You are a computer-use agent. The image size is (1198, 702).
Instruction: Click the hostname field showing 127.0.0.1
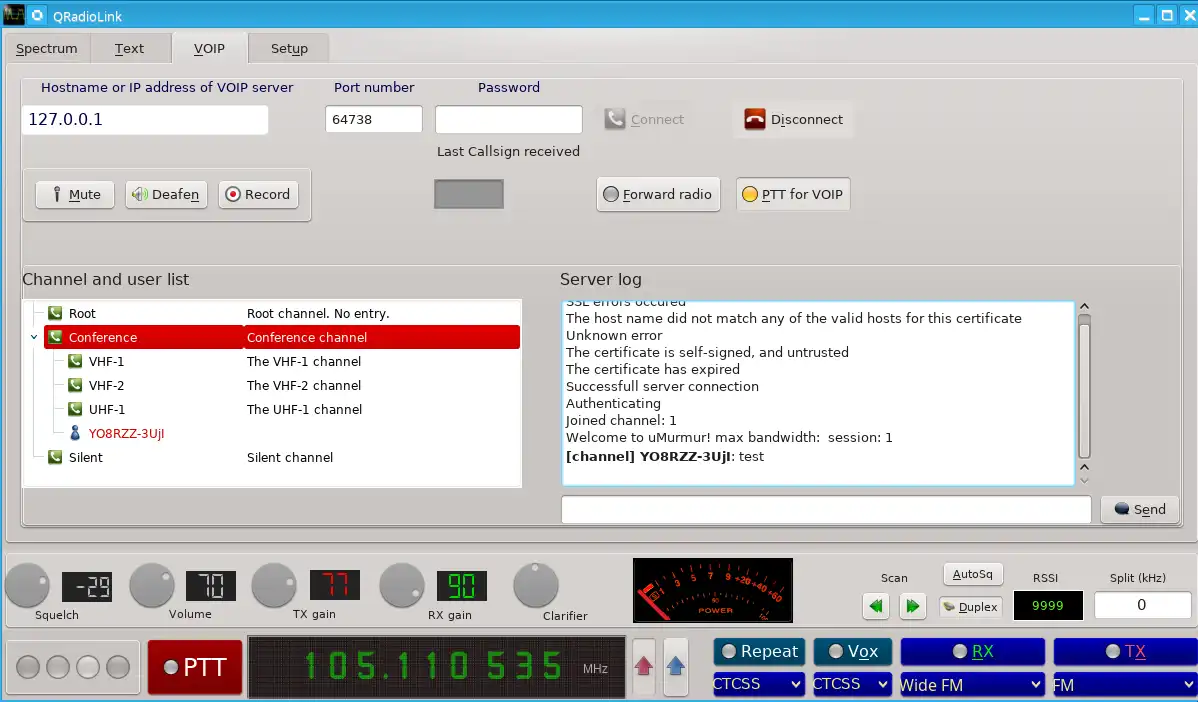coord(145,120)
